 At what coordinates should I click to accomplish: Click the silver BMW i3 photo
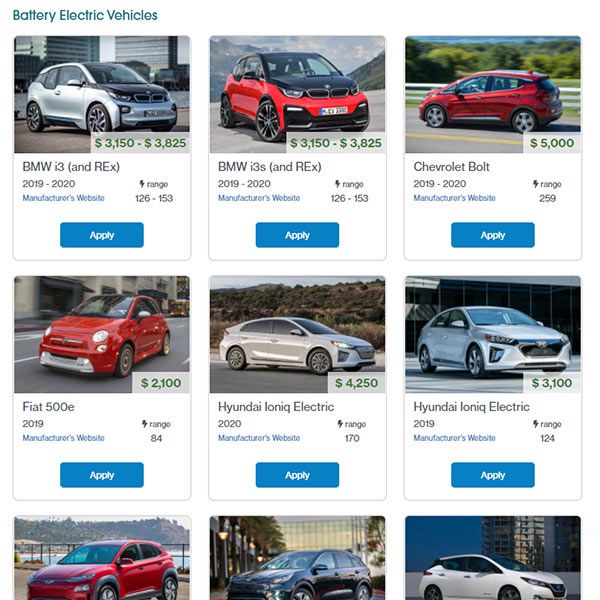(102, 95)
